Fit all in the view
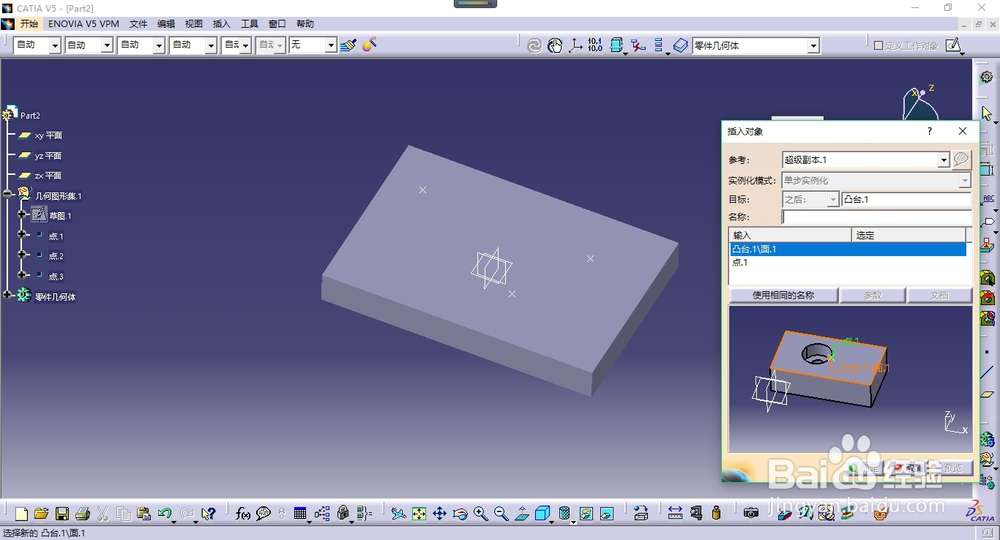1000x540 pixels. pyautogui.click(x=419, y=514)
